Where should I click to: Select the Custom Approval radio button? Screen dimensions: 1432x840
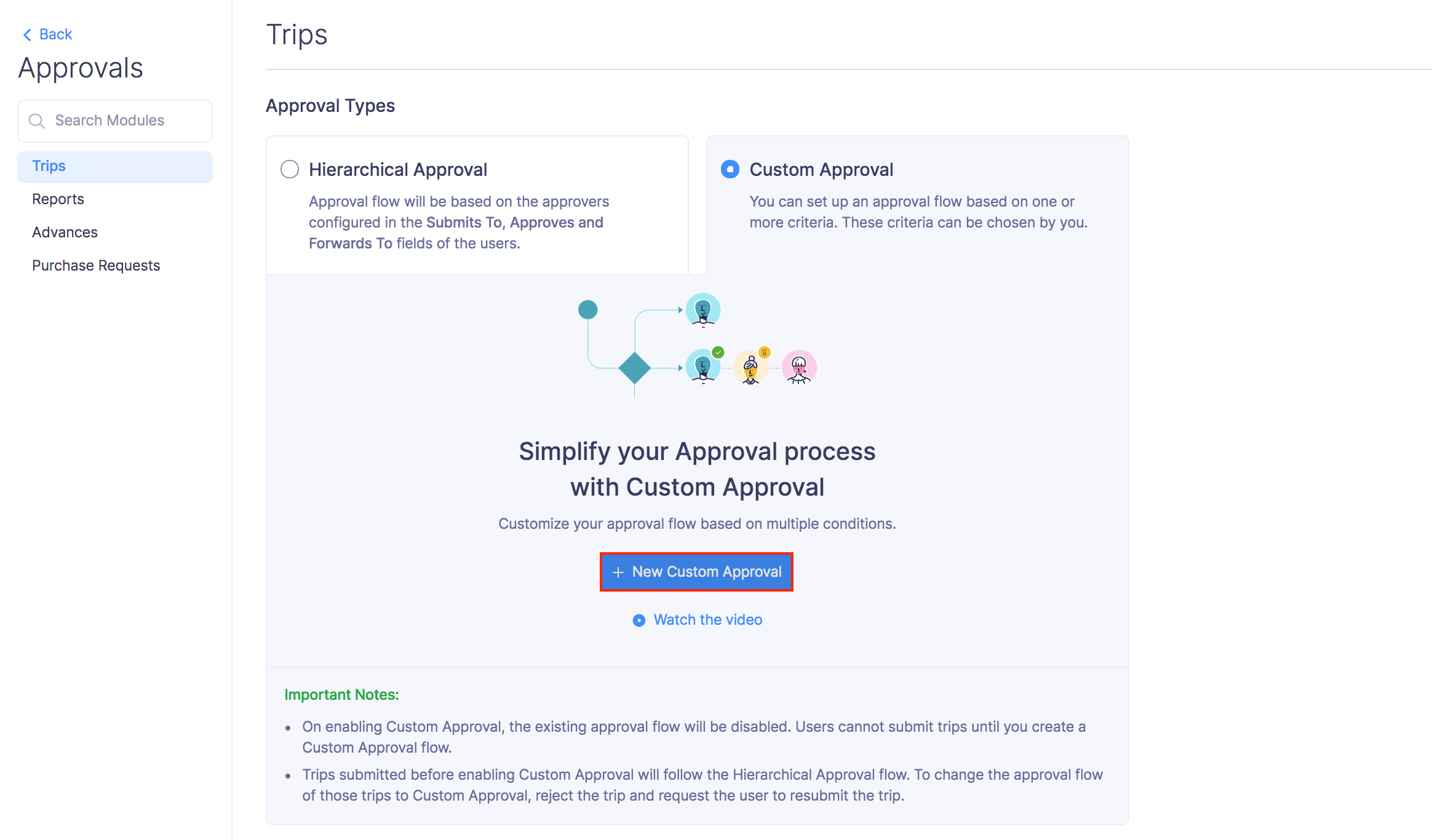730,169
